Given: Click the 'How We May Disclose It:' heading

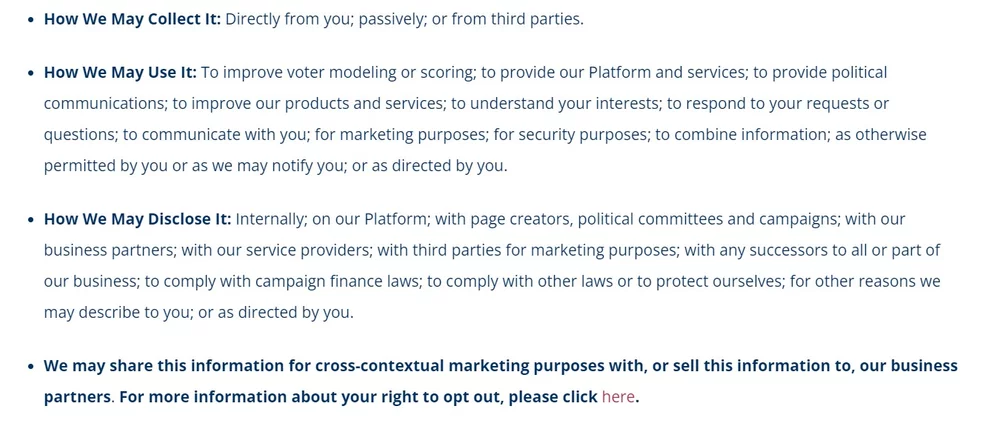Looking at the screenshot, I should click(137, 219).
